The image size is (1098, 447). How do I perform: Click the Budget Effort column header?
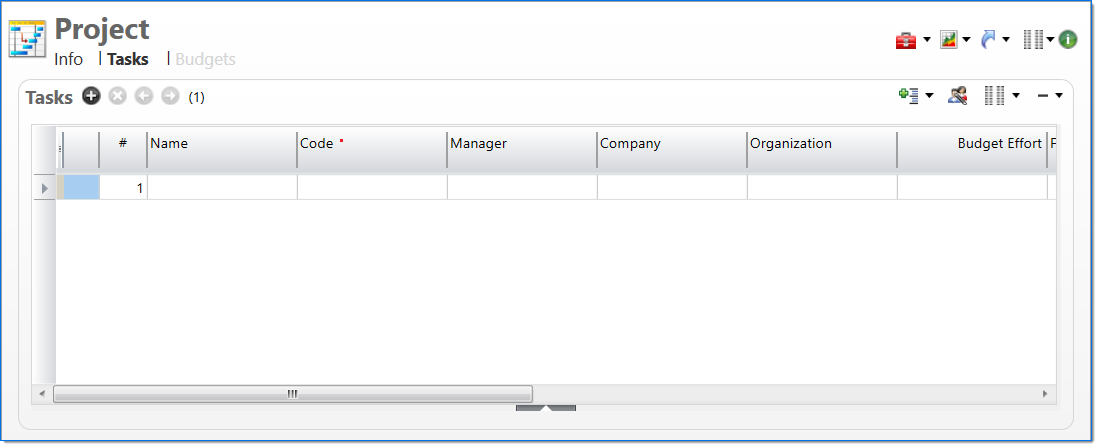(970, 144)
